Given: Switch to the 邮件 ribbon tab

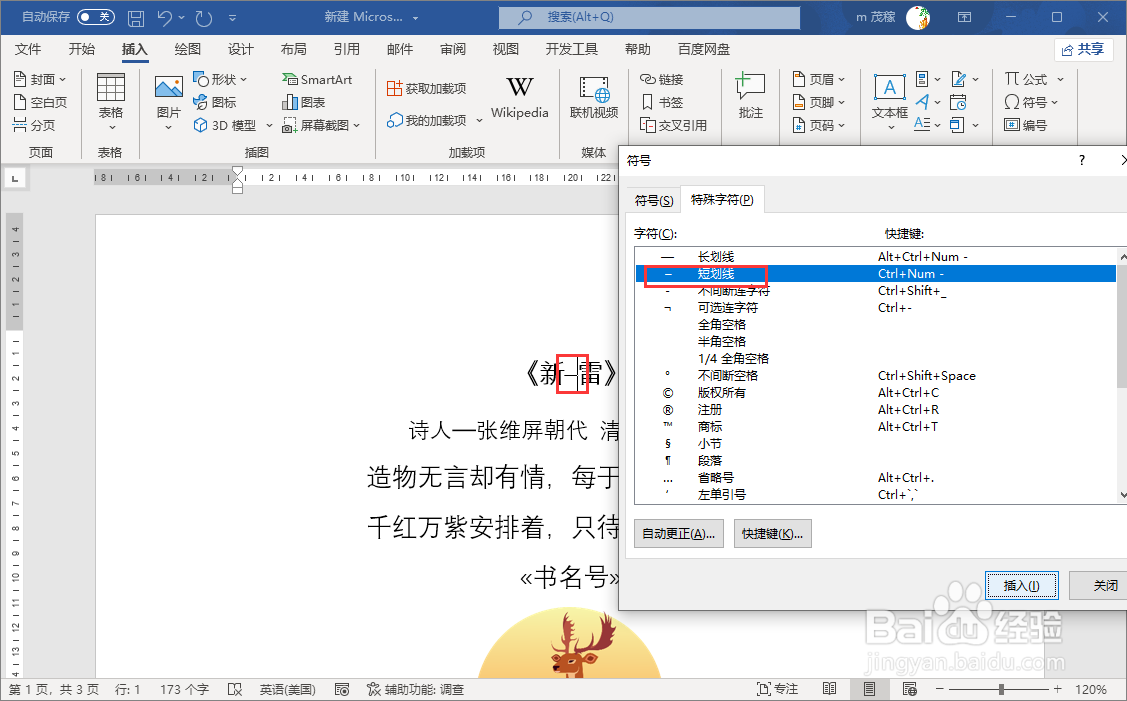Looking at the screenshot, I should point(400,49).
